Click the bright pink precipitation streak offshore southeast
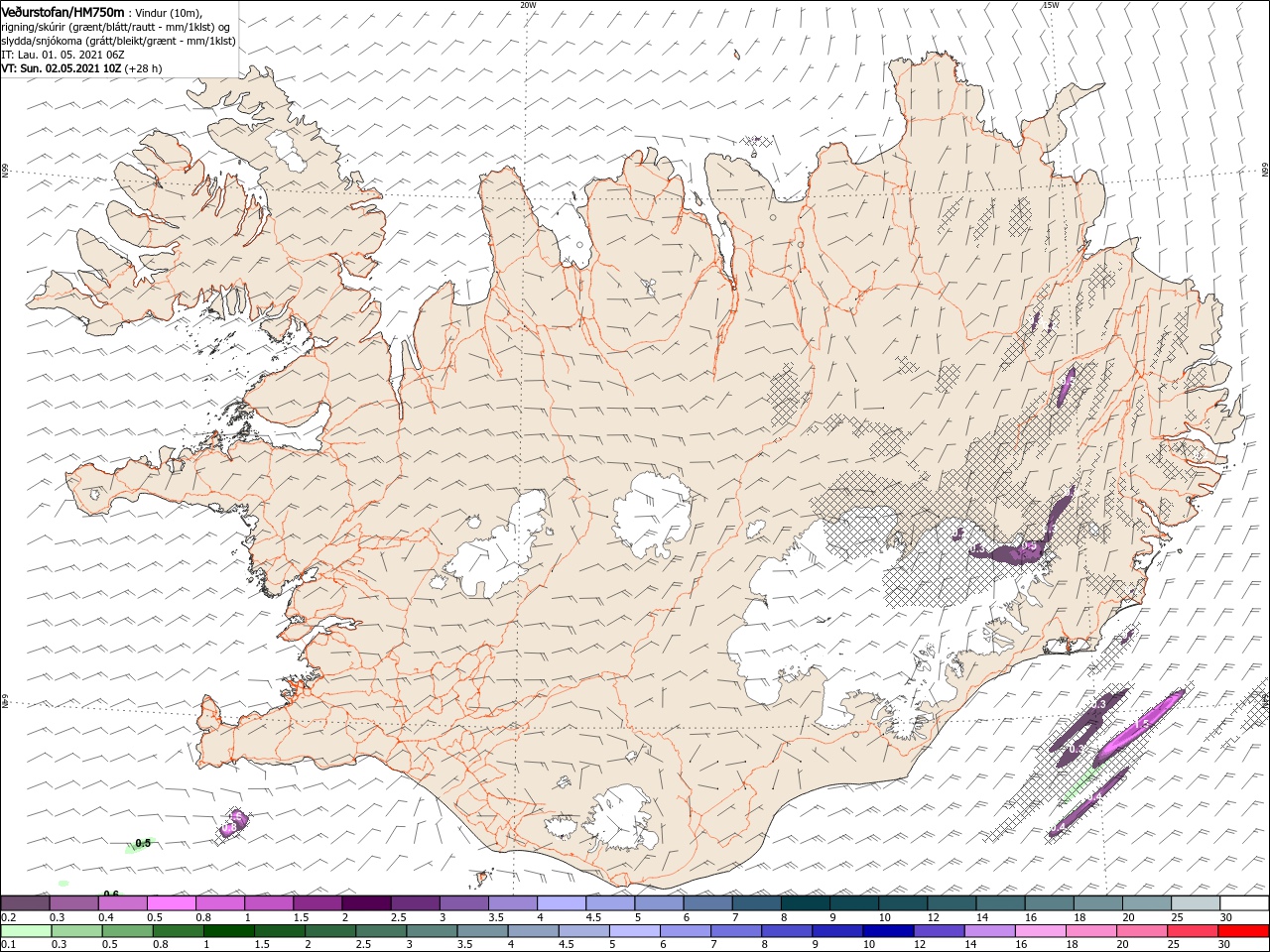 1141,727
